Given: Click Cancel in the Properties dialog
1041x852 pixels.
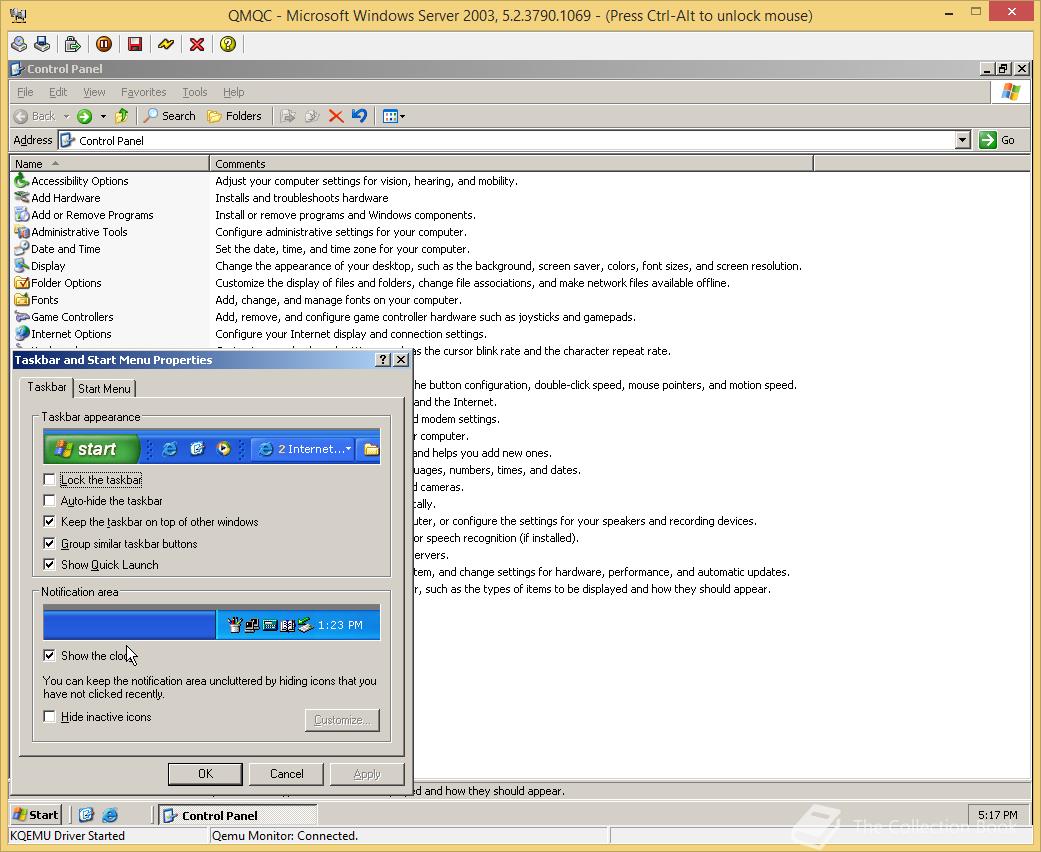Looking at the screenshot, I should (286, 774).
